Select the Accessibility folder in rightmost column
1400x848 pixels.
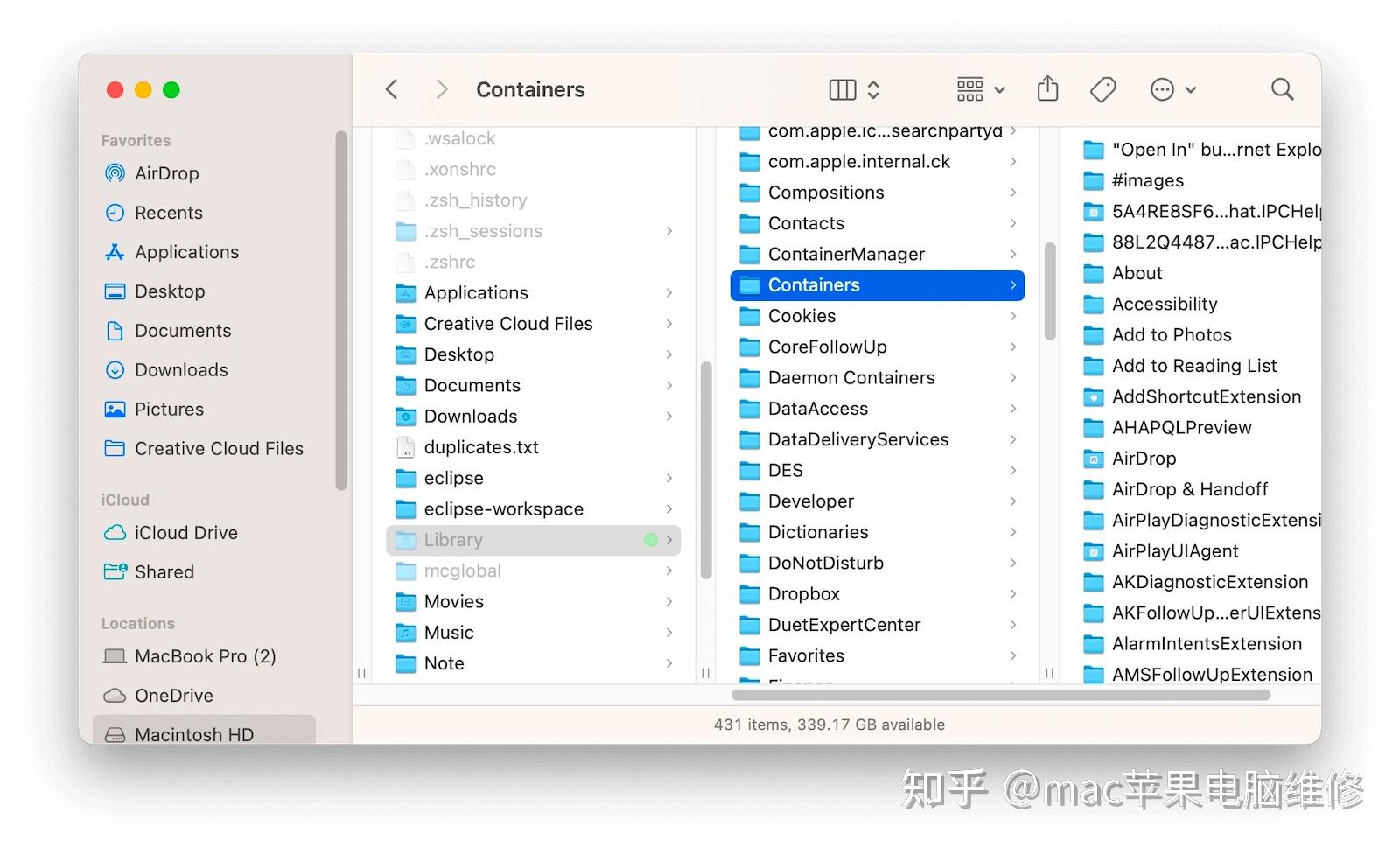point(1164,304)
